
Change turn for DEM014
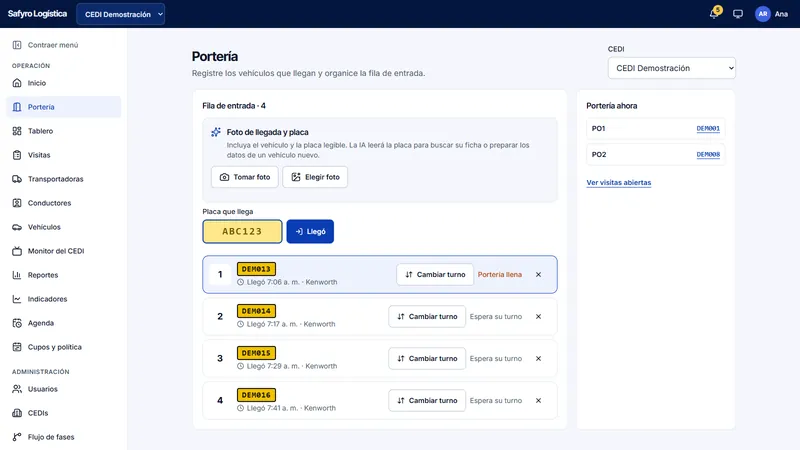427,316
